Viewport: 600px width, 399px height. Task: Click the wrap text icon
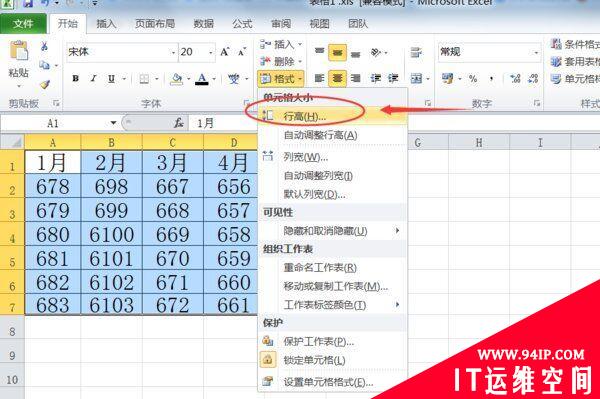click(x=416, y=52)
